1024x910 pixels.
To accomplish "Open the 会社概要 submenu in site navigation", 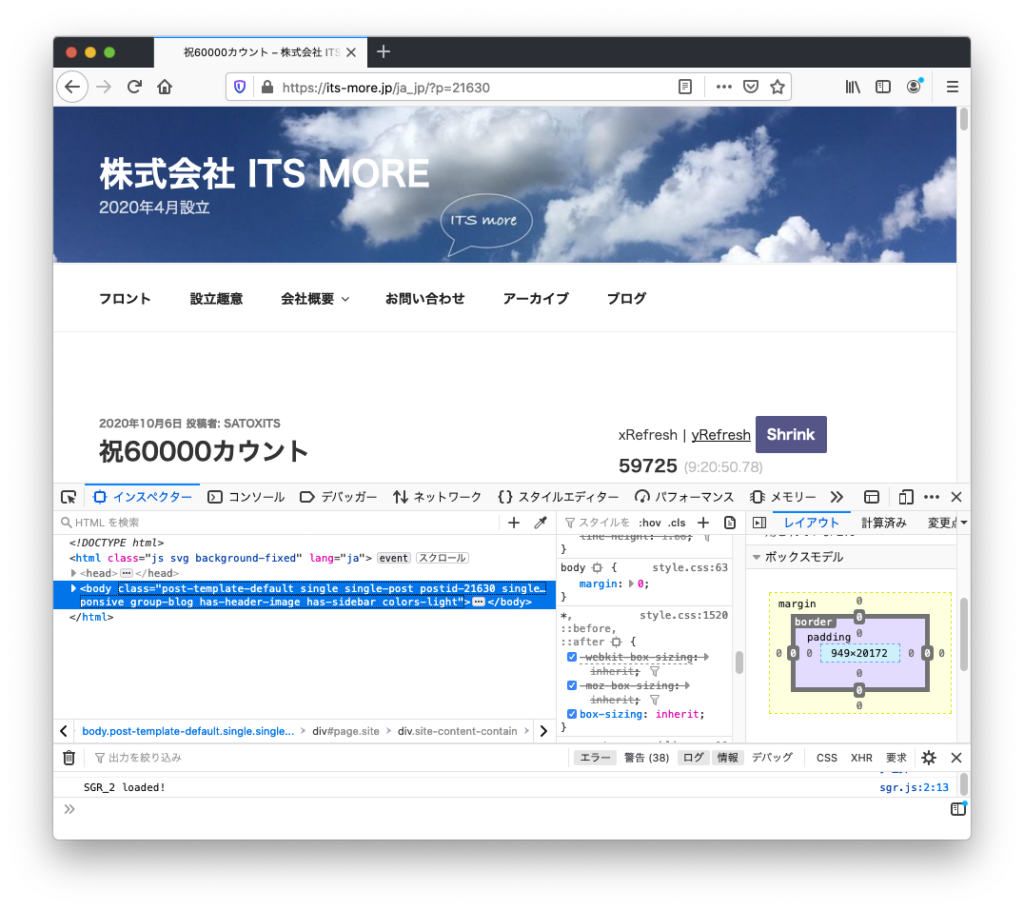I will 315,299.
